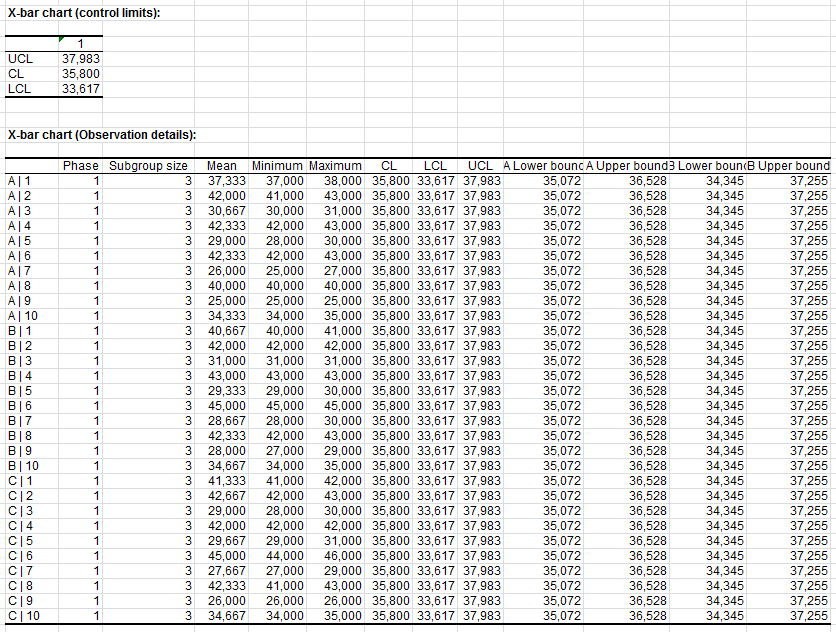Select the row label 'B | 10'
This screenshot has height=632, width=836.
pos(23,465)
